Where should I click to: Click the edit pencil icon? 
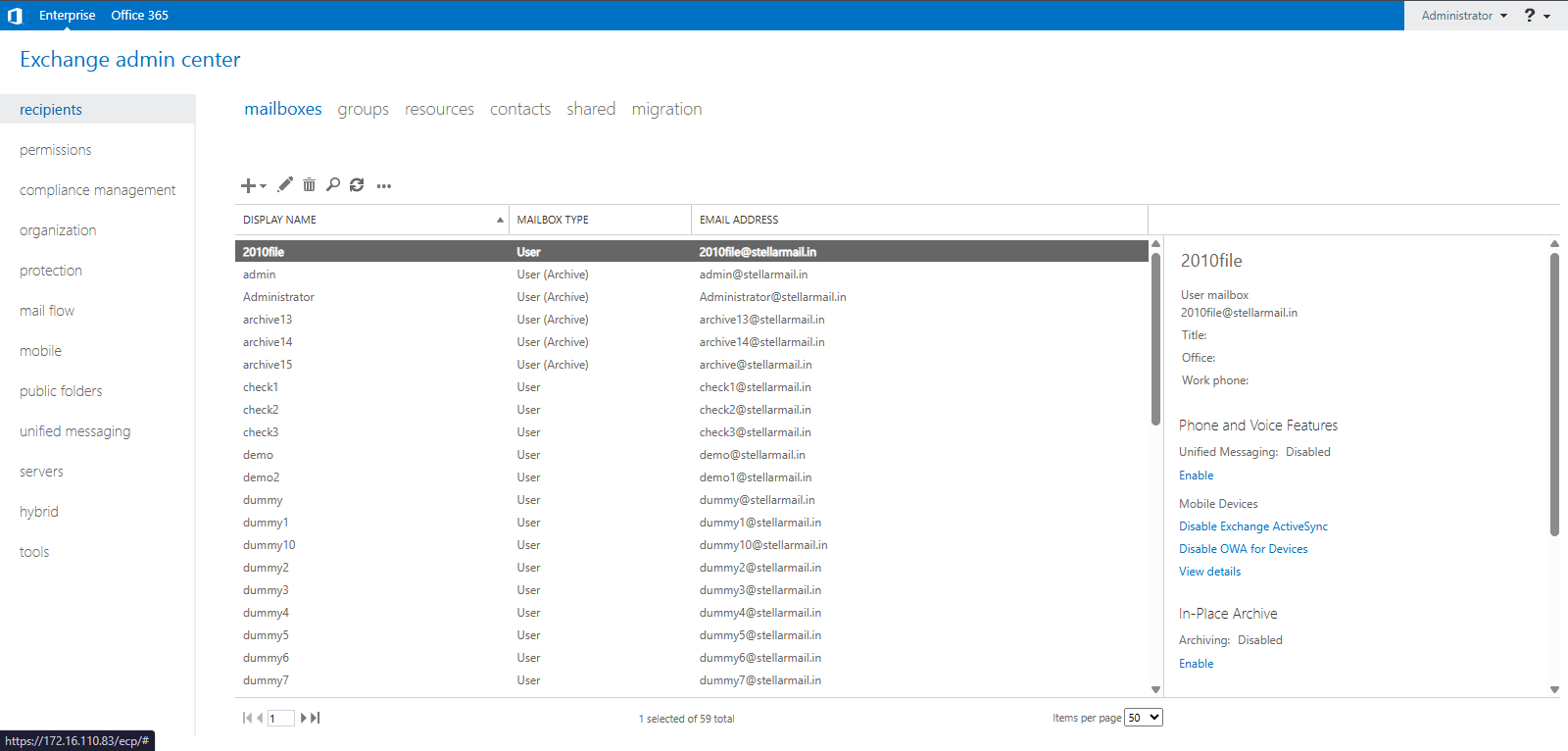[285, 184]
